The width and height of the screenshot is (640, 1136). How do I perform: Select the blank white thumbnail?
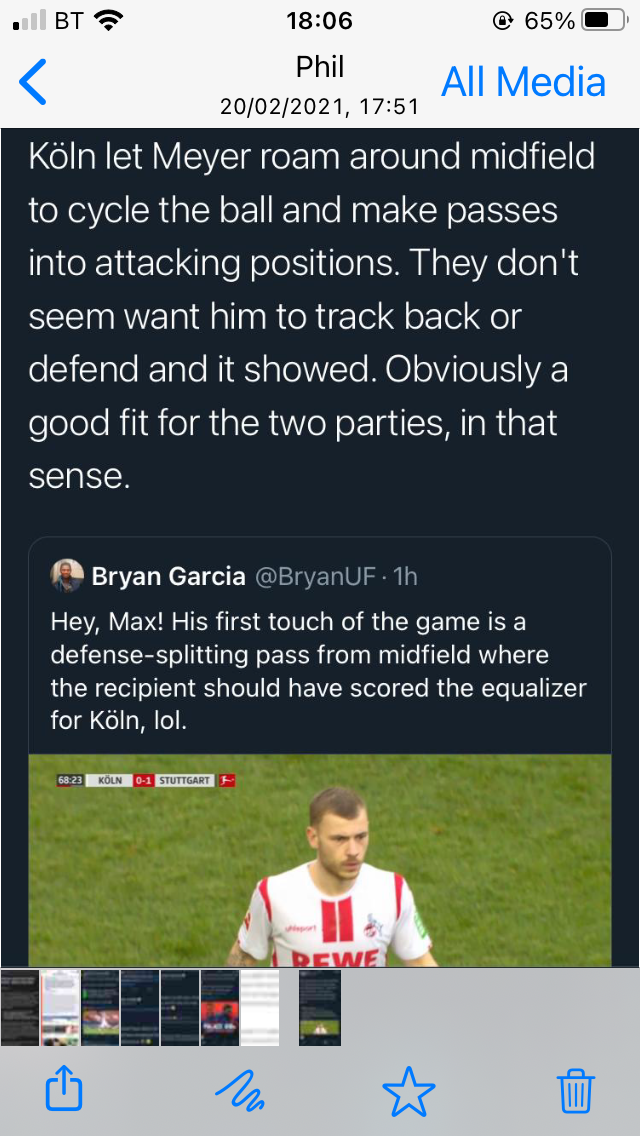click(x=260, y=1007)
